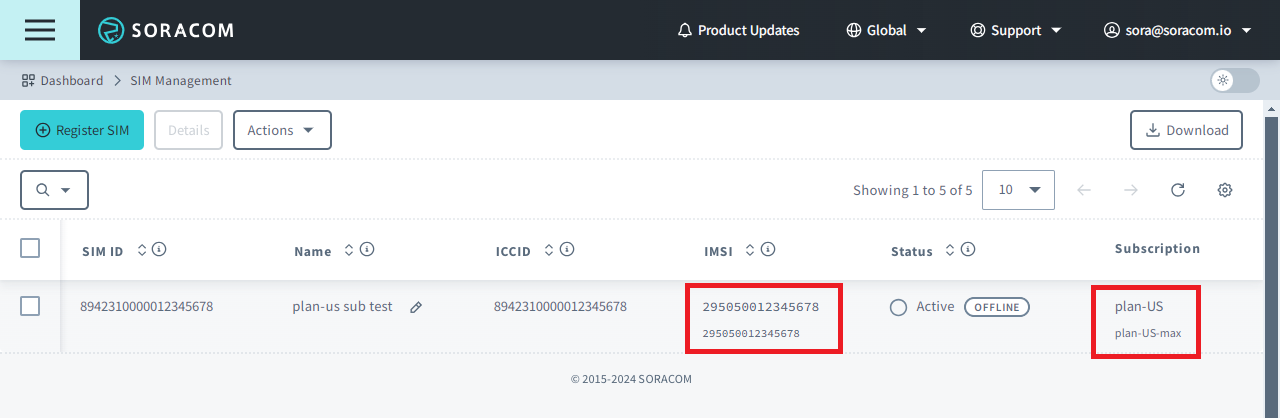Click the SORACOM logo
Viewport: 1280px width, 418px height.
click(166, 30)
